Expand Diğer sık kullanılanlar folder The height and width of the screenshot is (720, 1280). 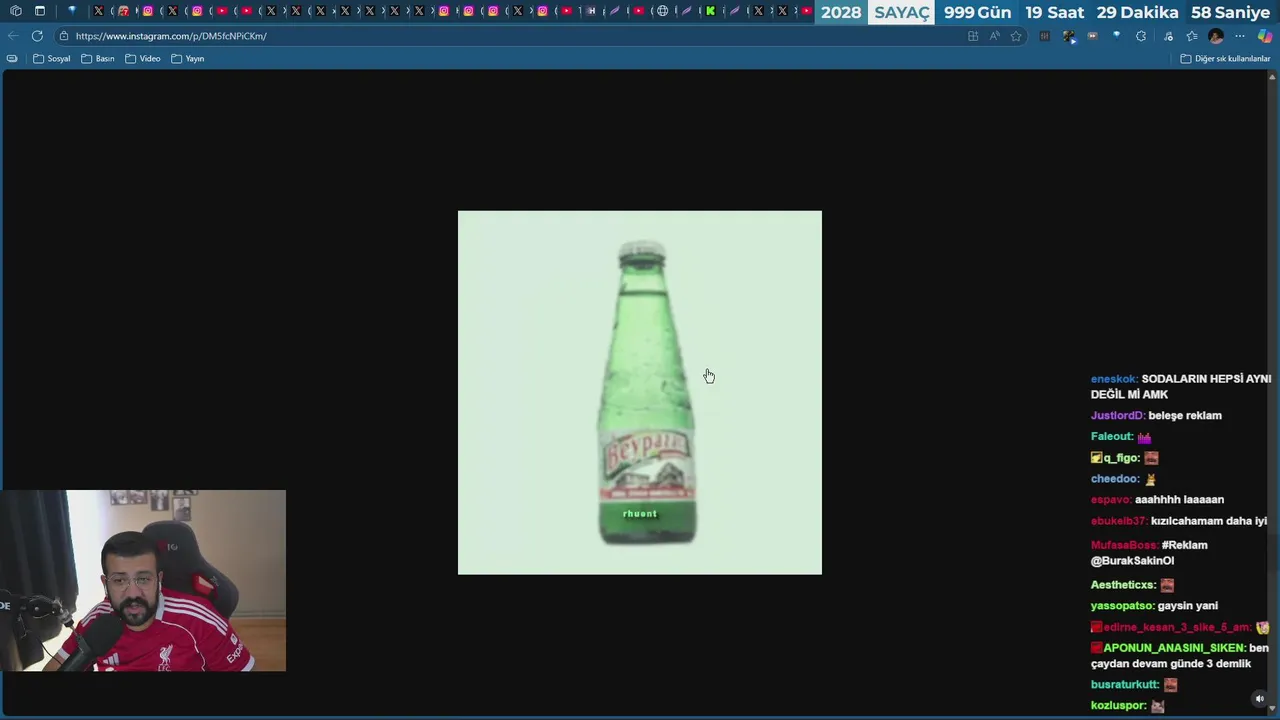click(1225, 59)
